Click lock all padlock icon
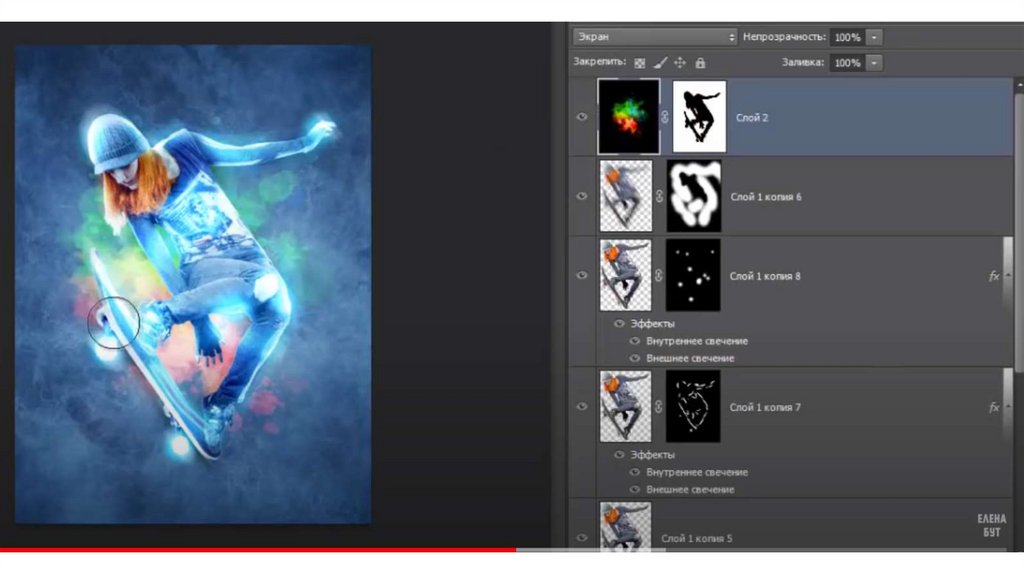1024x574 pixels. tap(700, 63)
